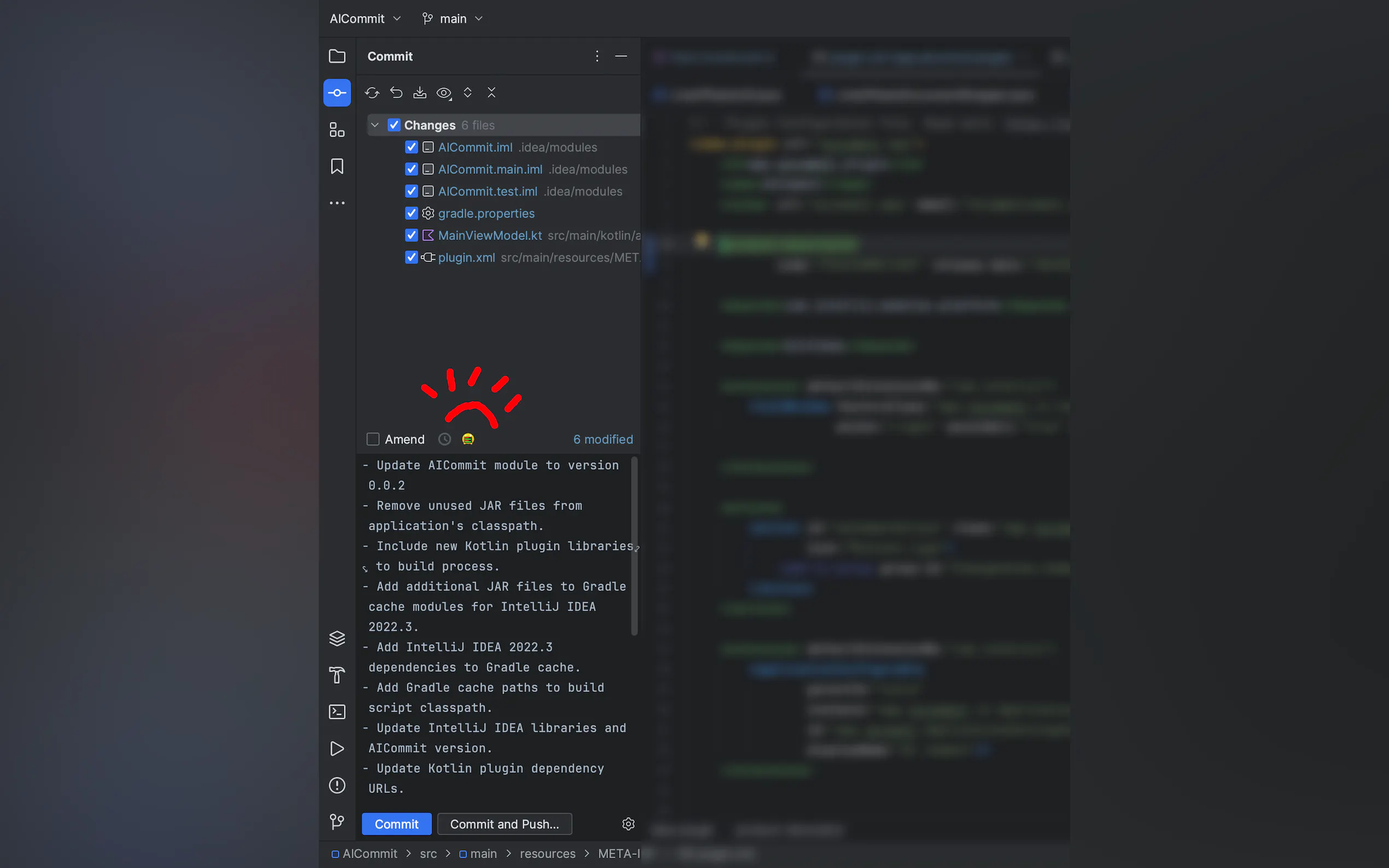This screenshot has width=1389, height=868.
Task: Enable the Amend checkbox
Action: 373,439
